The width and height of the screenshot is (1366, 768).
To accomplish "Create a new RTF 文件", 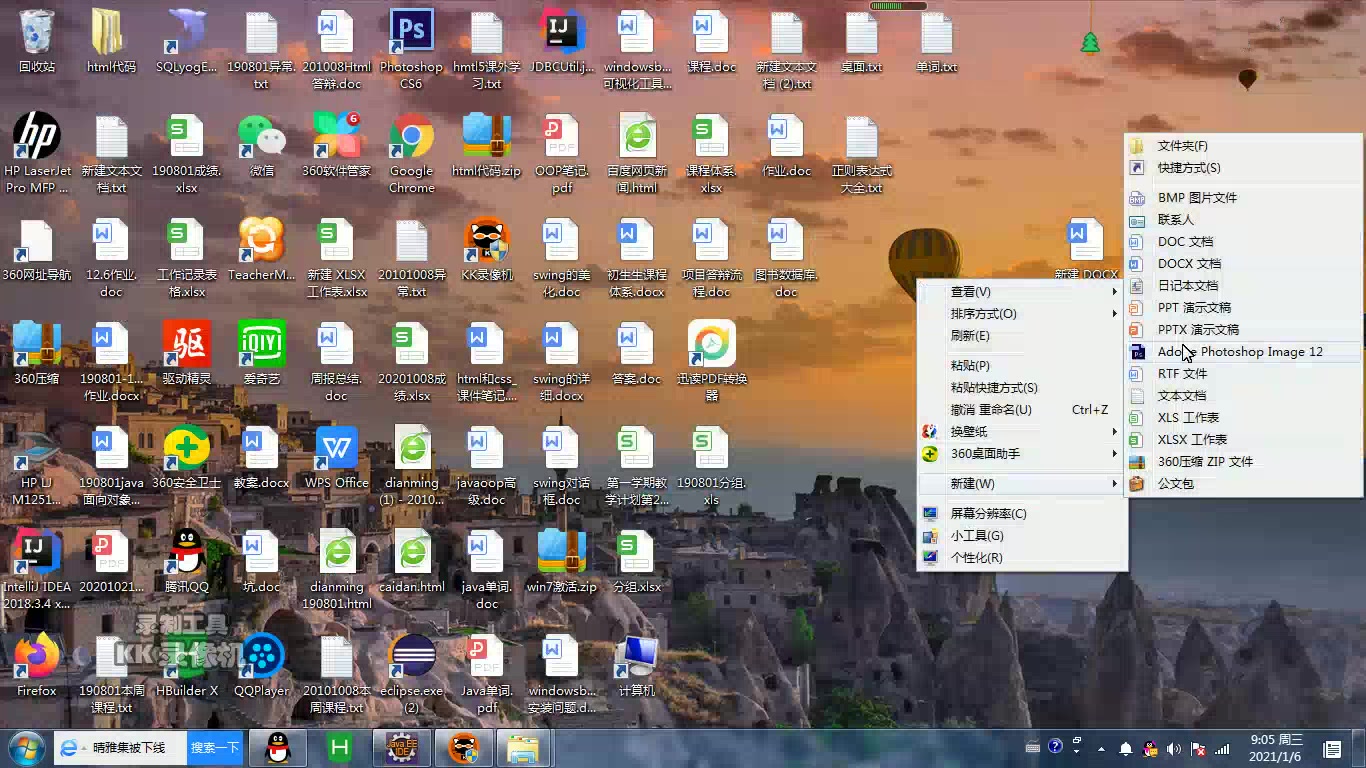I will pos(1244,374).
